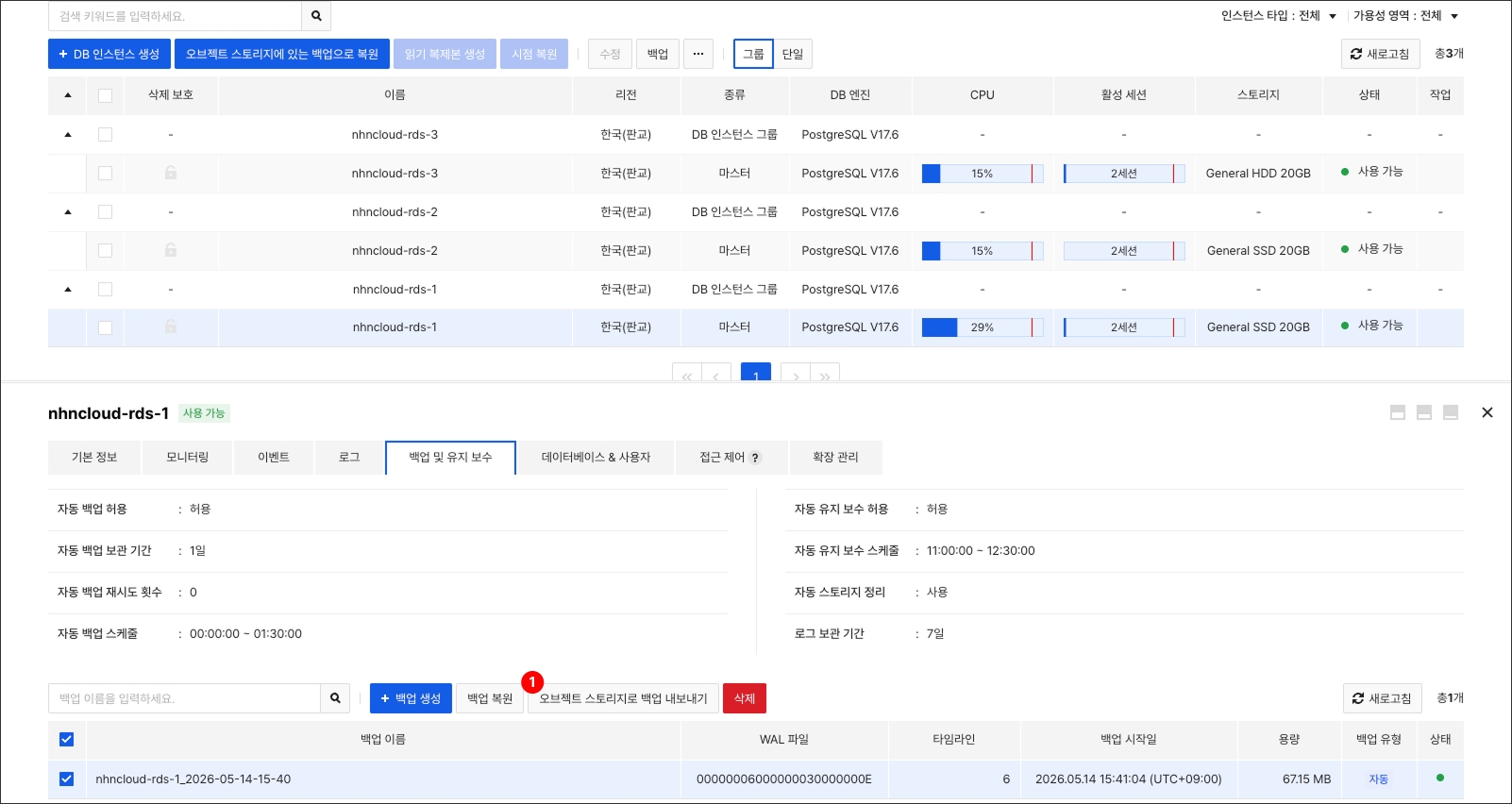
Task: Collapse the nhncloud-rds-2 group
Action: coord(68,211)
